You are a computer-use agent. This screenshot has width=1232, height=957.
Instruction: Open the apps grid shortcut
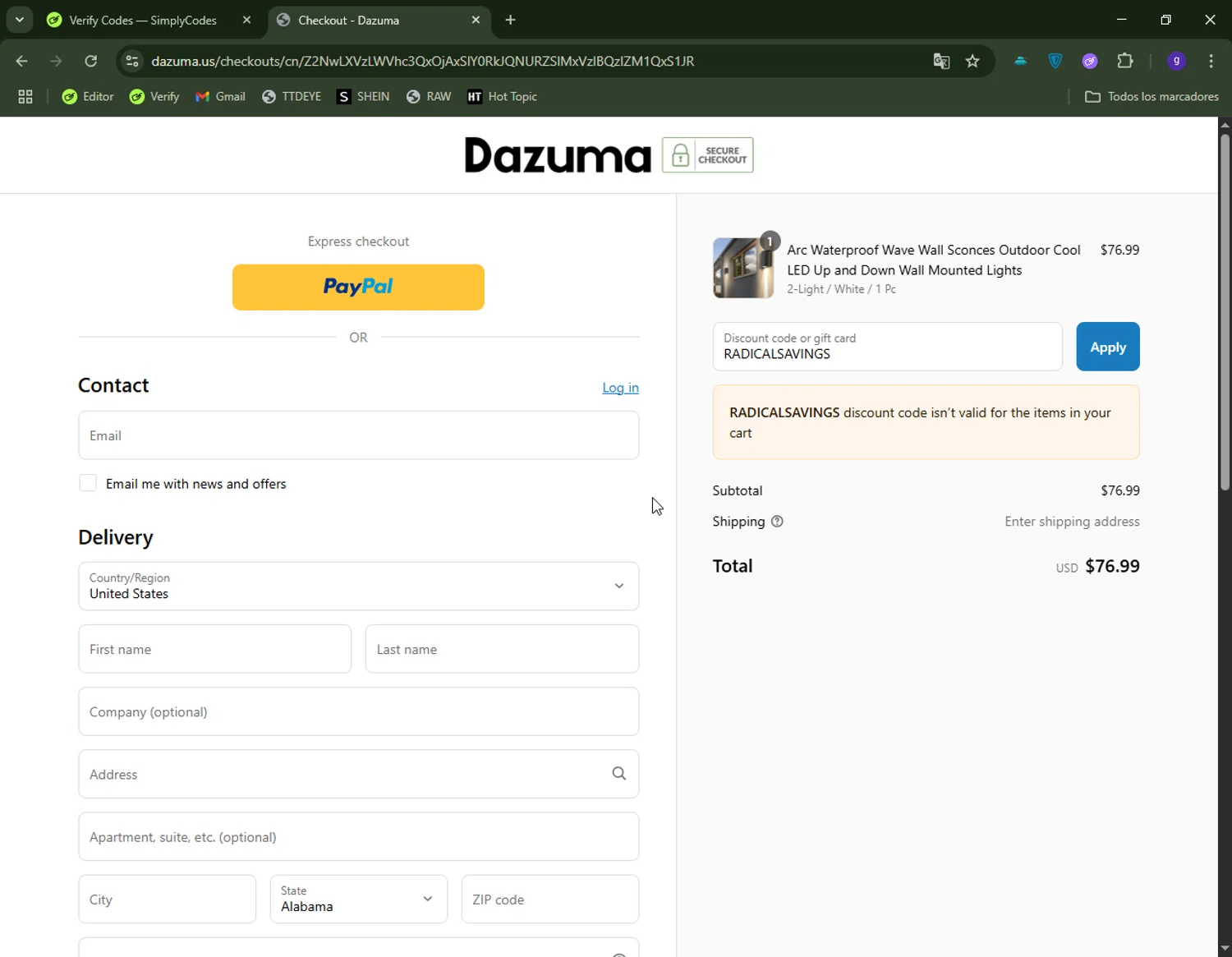point(25,97)
